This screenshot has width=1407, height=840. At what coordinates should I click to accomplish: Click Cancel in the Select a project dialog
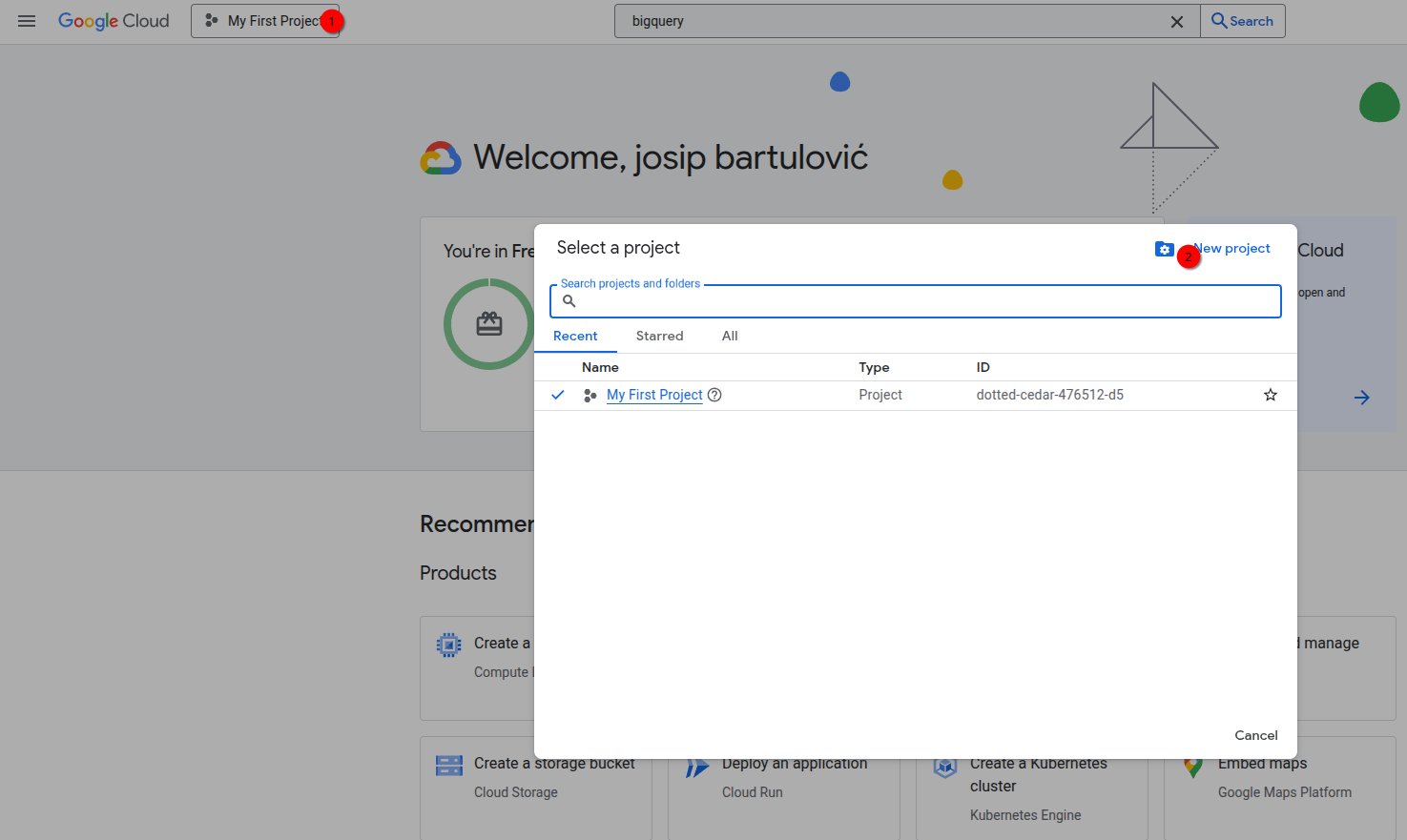(x=1256, y=735)
